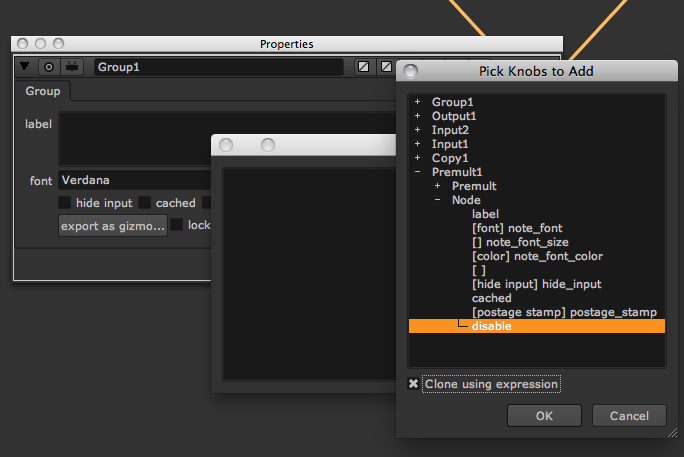Expand the Input2 tree entry

tap(417, 130)
